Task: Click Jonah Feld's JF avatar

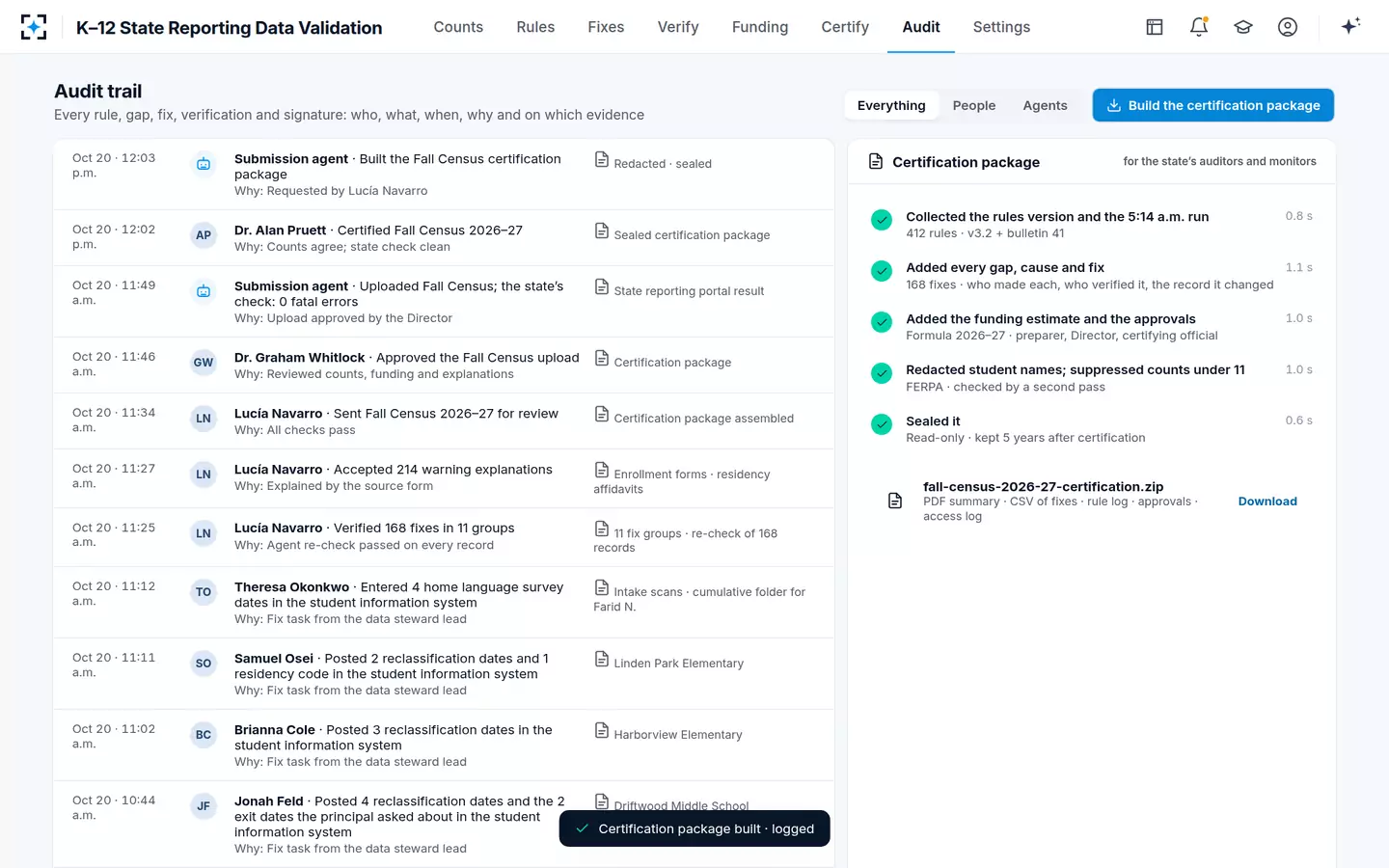Action: tap(204, 806)
